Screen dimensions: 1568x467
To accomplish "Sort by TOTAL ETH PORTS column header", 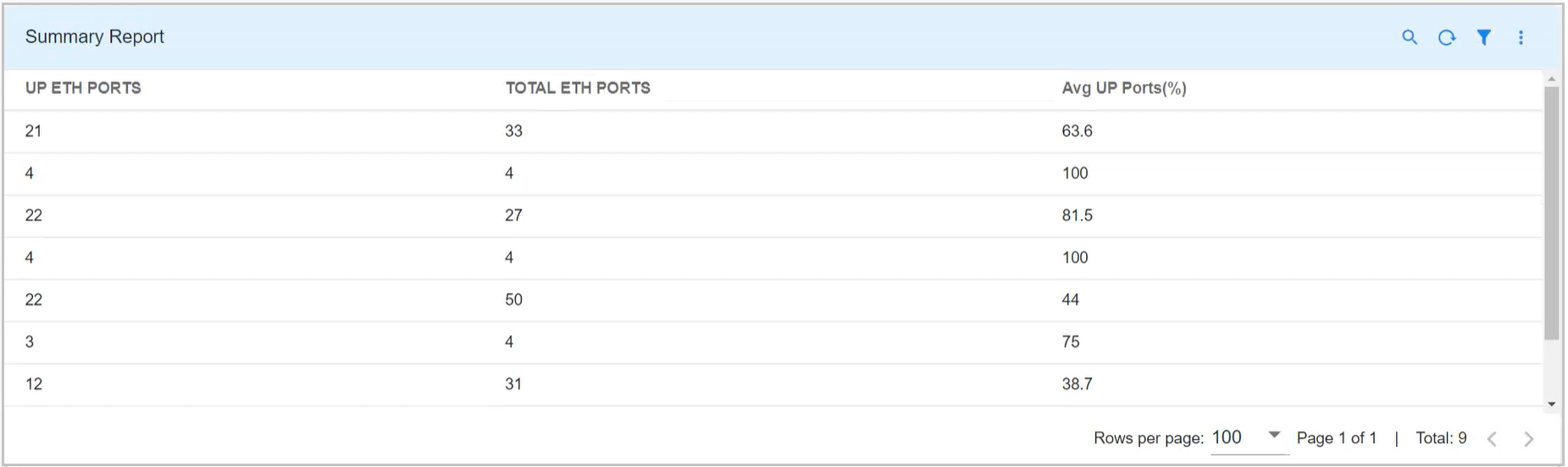I will (578, 88).
